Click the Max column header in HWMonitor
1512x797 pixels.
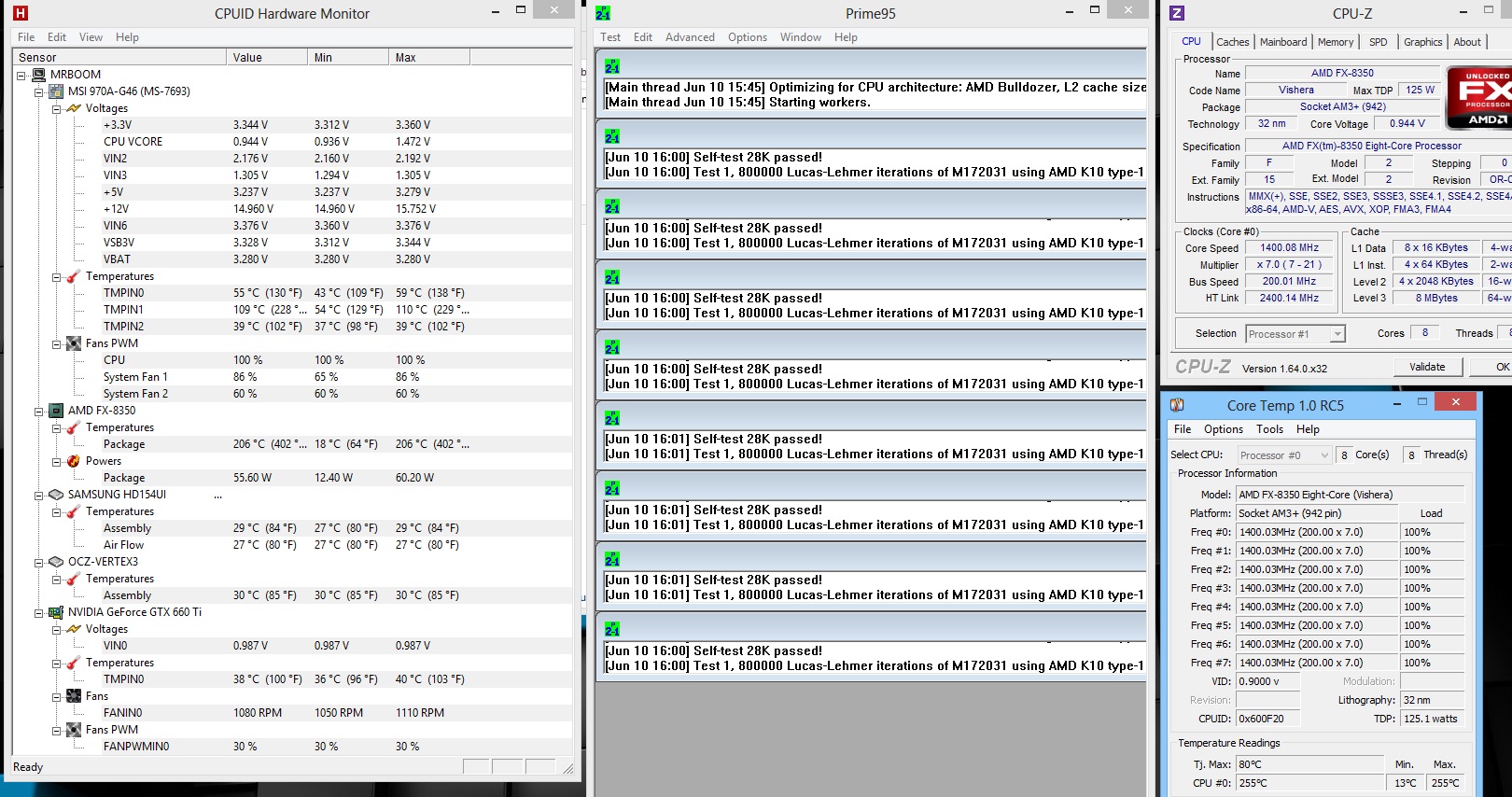point(428,57)
